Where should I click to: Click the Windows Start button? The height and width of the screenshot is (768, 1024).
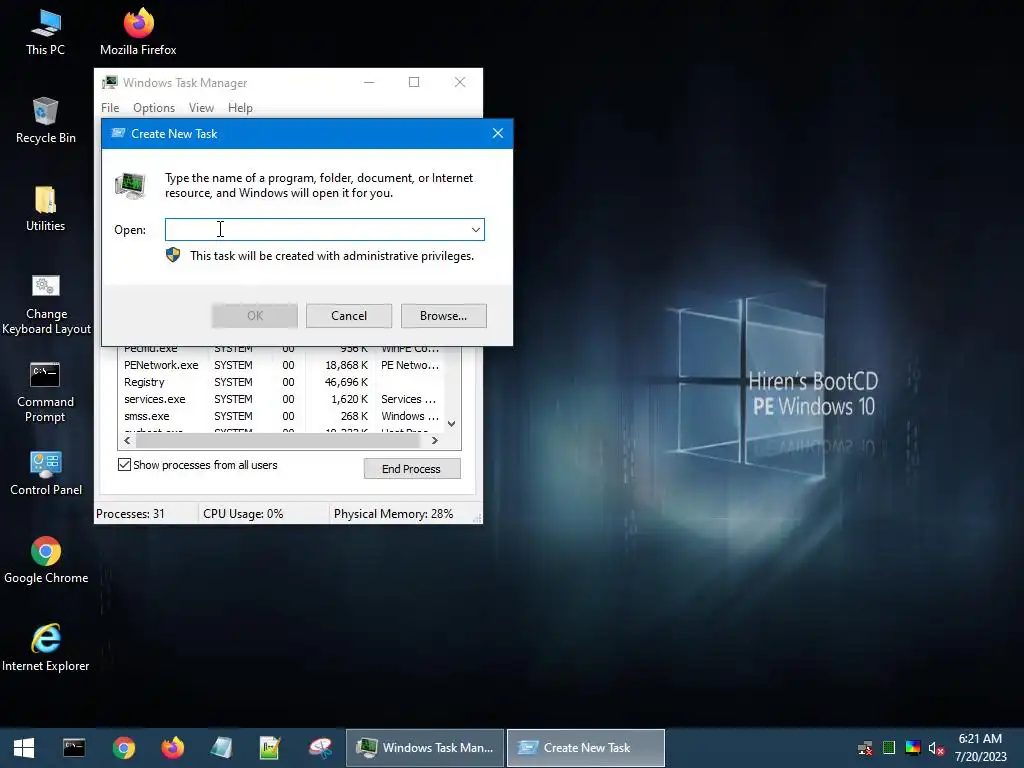click(24, 748)
